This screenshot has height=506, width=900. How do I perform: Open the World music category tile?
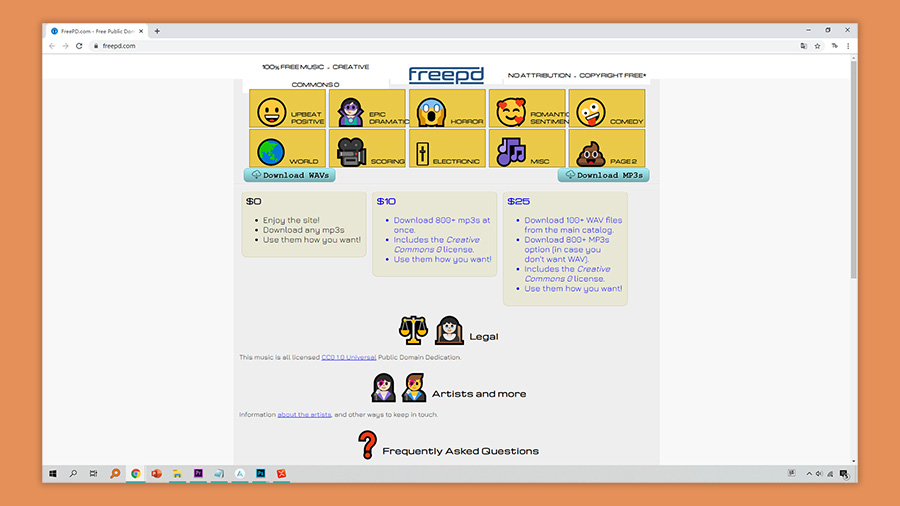tap(288, 148)
